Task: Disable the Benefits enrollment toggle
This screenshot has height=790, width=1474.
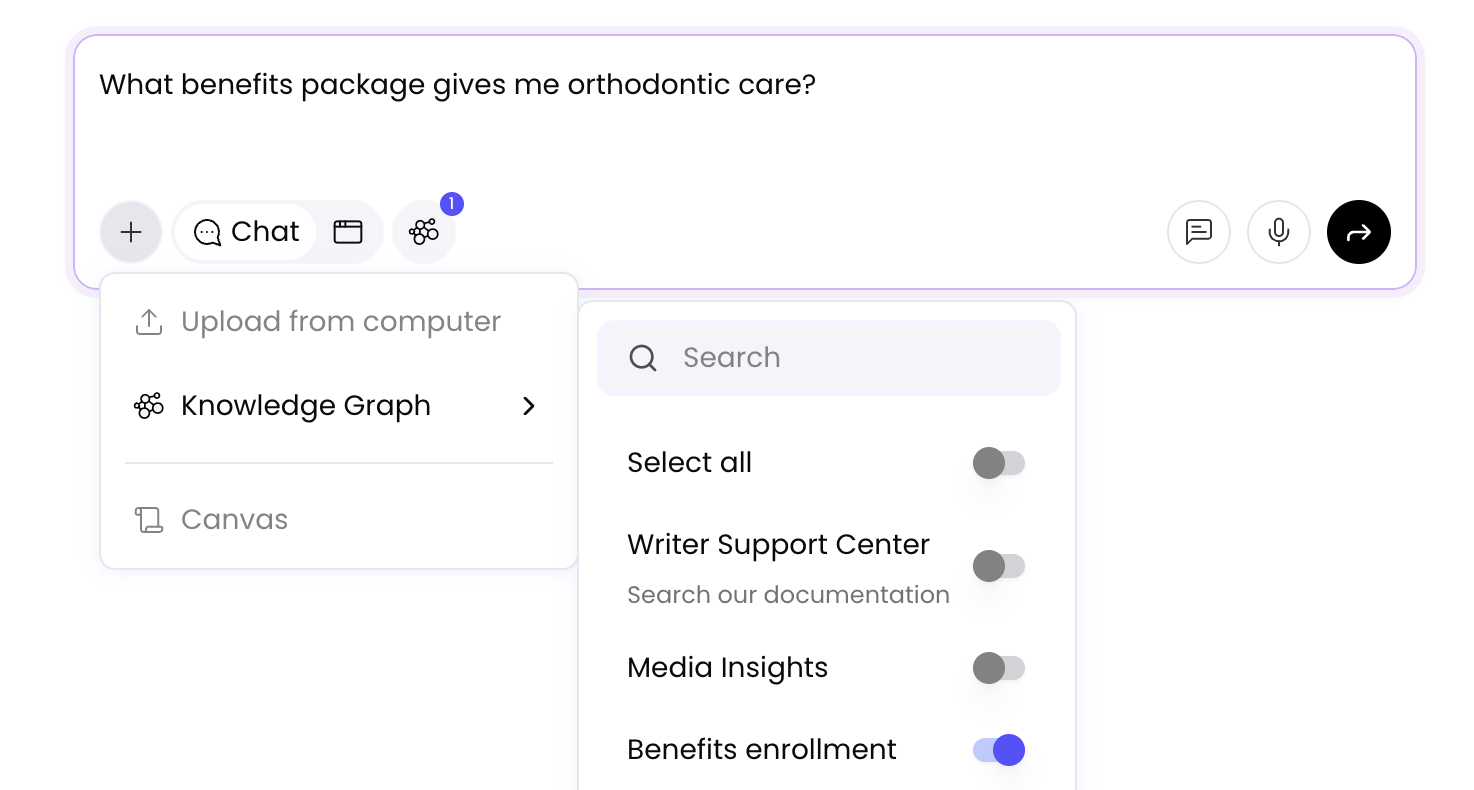Action: [999, 750]
